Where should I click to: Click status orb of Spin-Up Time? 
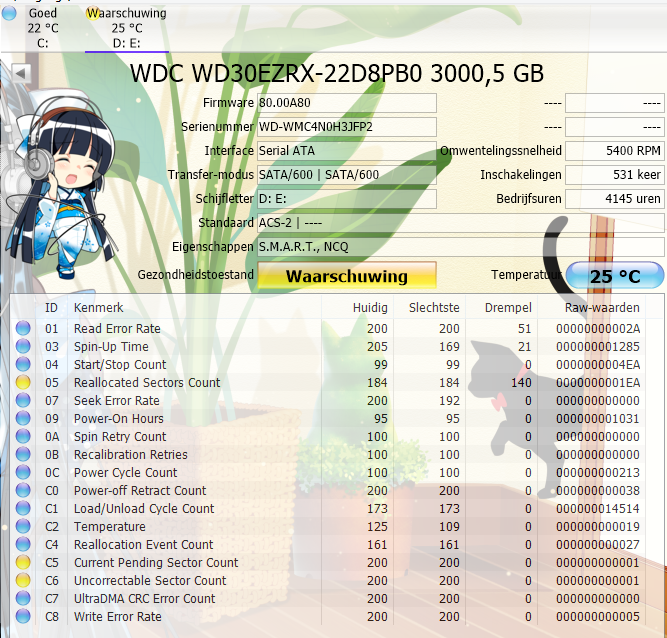coord(23,346)
